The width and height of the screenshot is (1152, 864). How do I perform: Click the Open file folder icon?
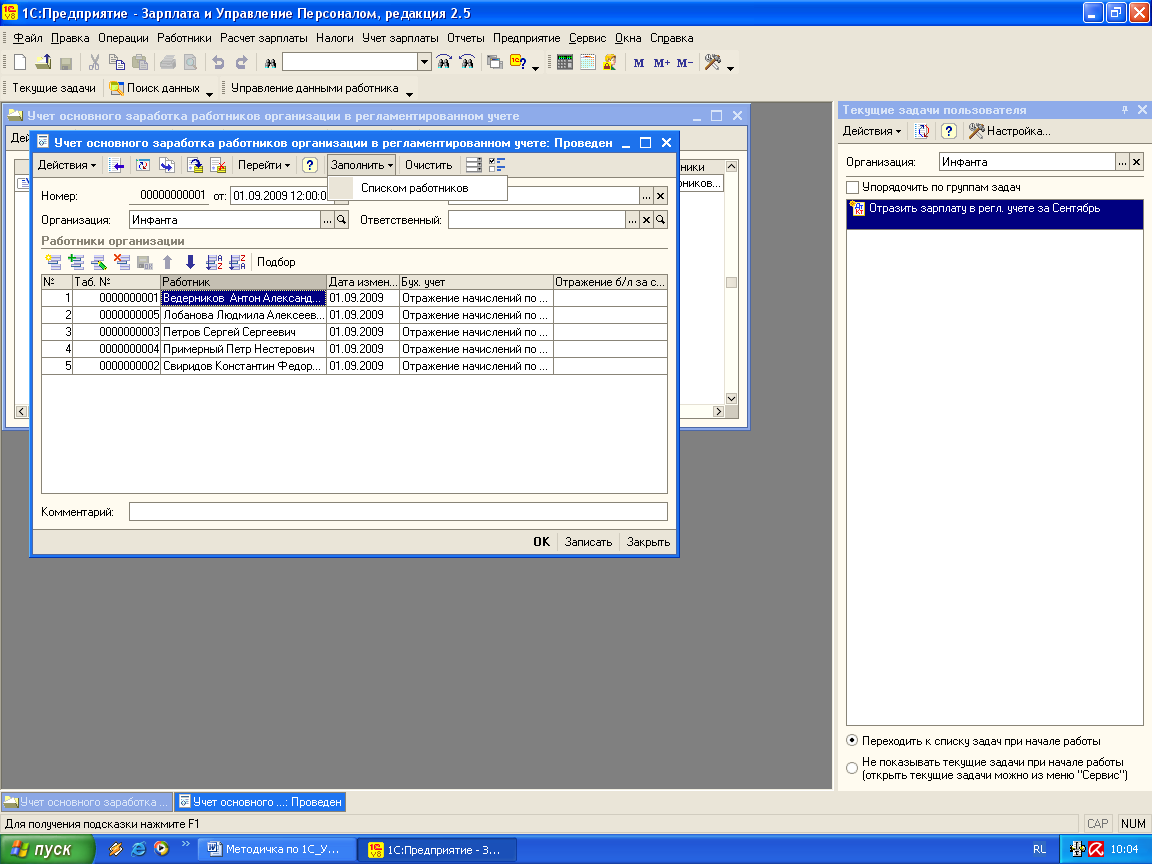(43, 63)
